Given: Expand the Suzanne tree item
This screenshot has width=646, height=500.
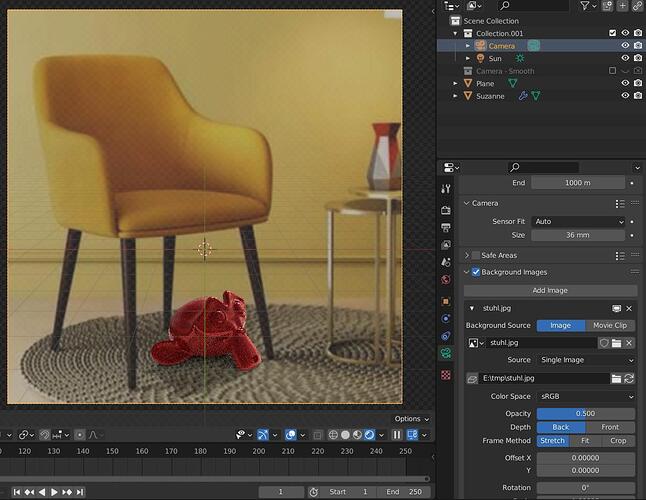Looking at the screenshot, I should (455, 96).
